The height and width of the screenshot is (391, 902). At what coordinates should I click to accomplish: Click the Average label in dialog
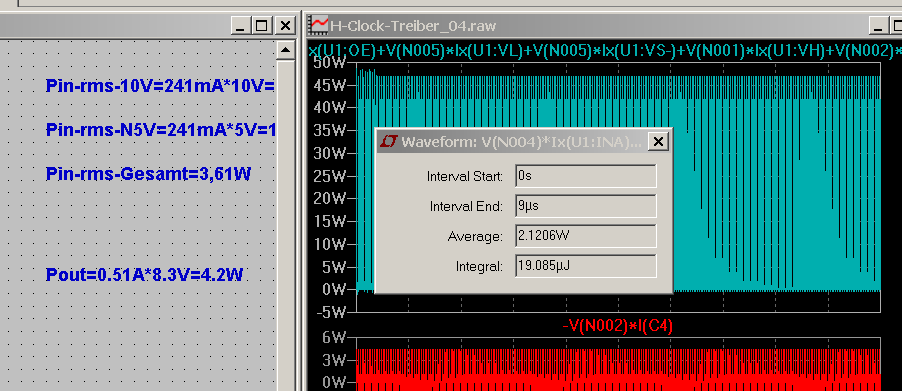click(475, 236)
